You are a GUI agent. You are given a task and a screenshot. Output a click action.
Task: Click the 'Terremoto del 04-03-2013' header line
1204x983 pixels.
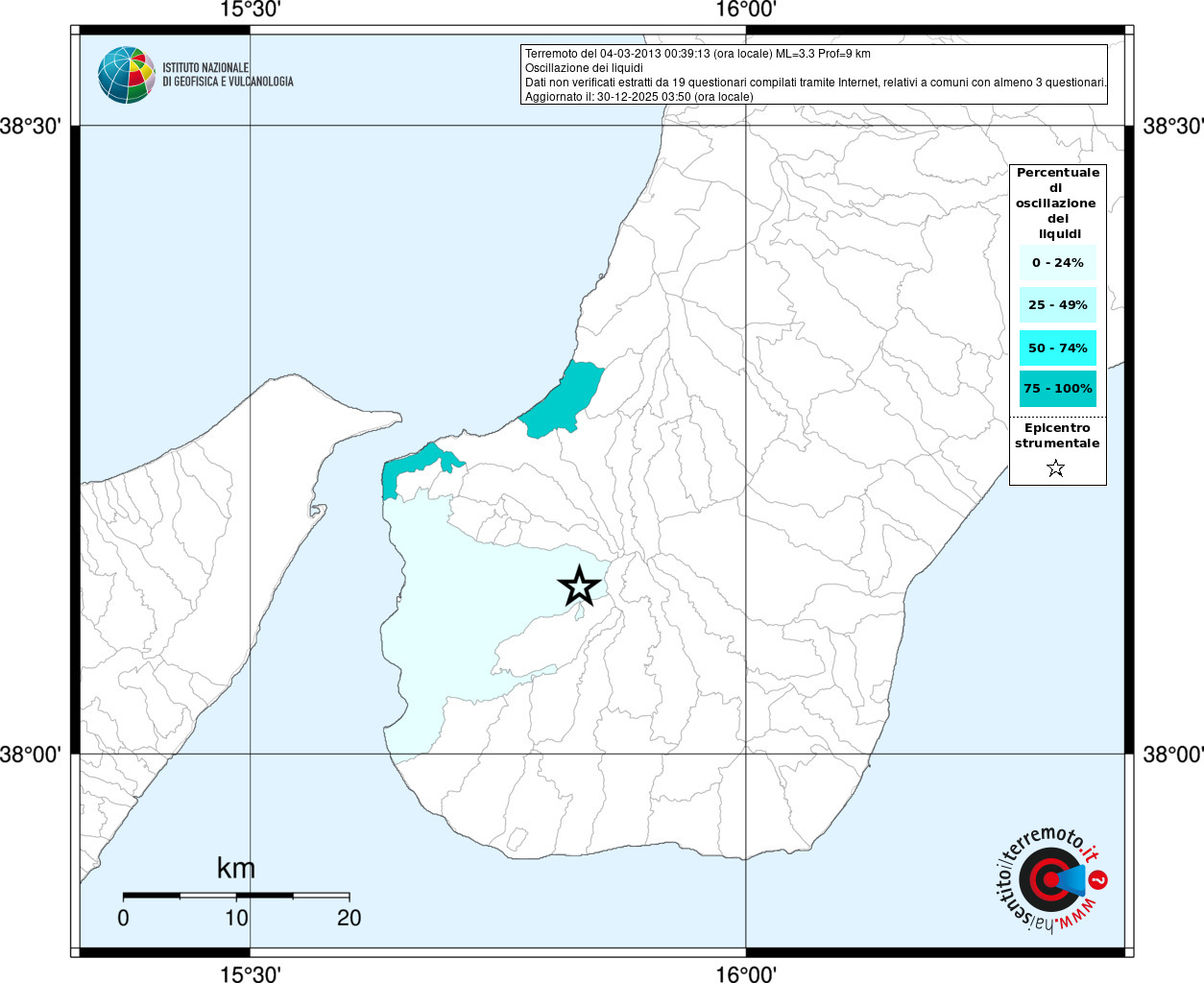coord(698,54)
